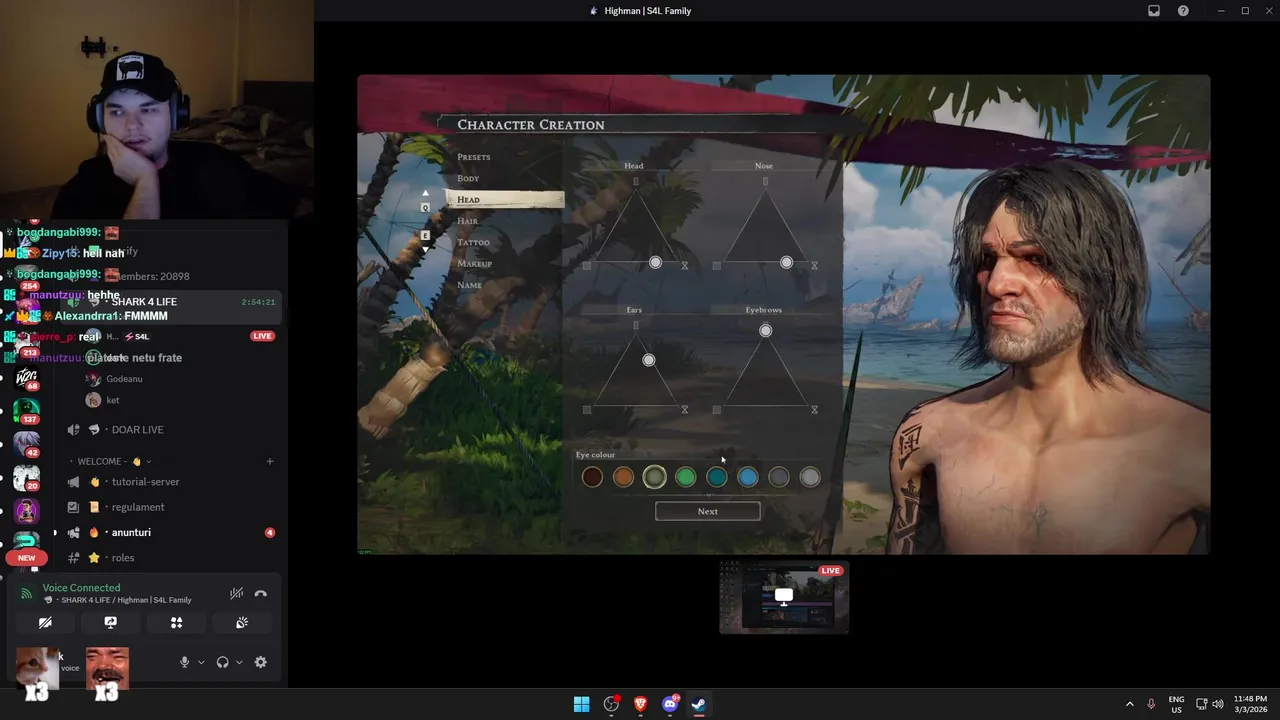Turn on camera in voice panel
Viewport: 1280px width, 720px height.
45,622
